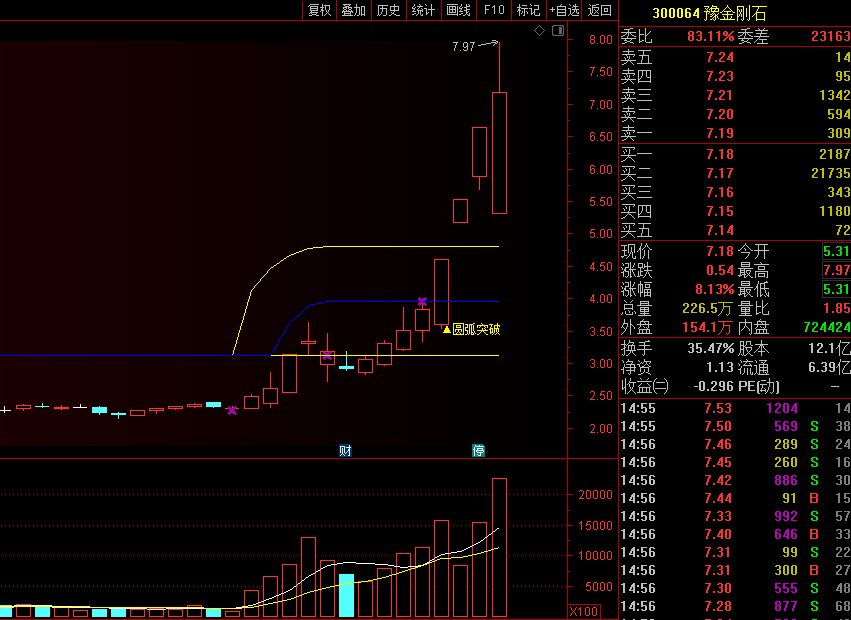Click the 总量 226.5万 value
Viewport: 851px width, 620px height.
[x=708, y=308]
